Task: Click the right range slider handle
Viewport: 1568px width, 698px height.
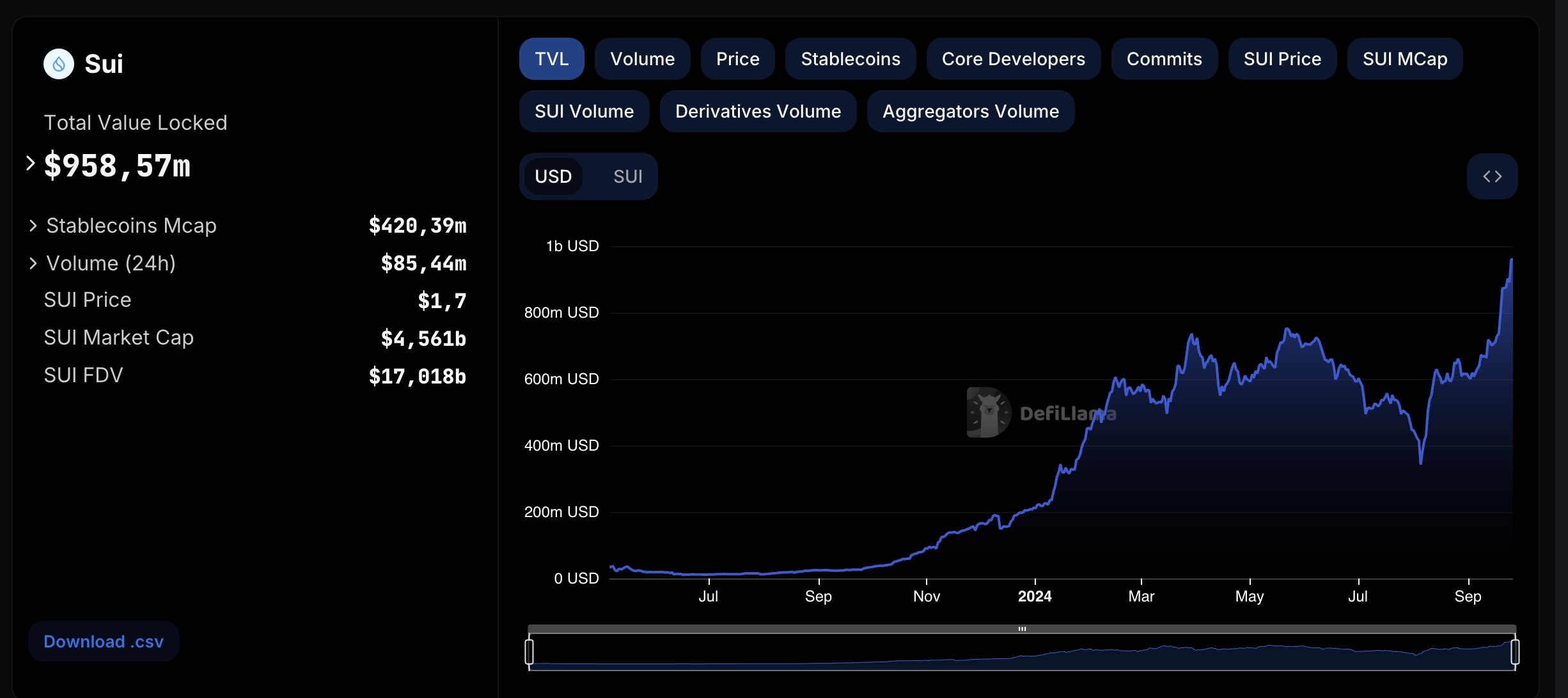Action: 1515,652
